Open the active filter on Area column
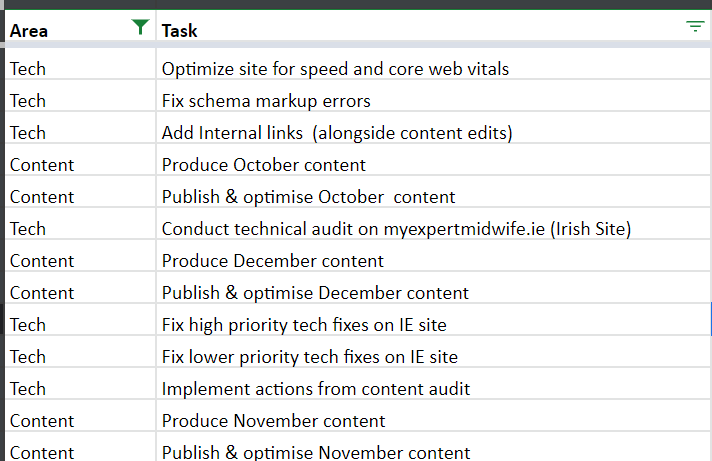712x461 pixels. coord(141,28)
